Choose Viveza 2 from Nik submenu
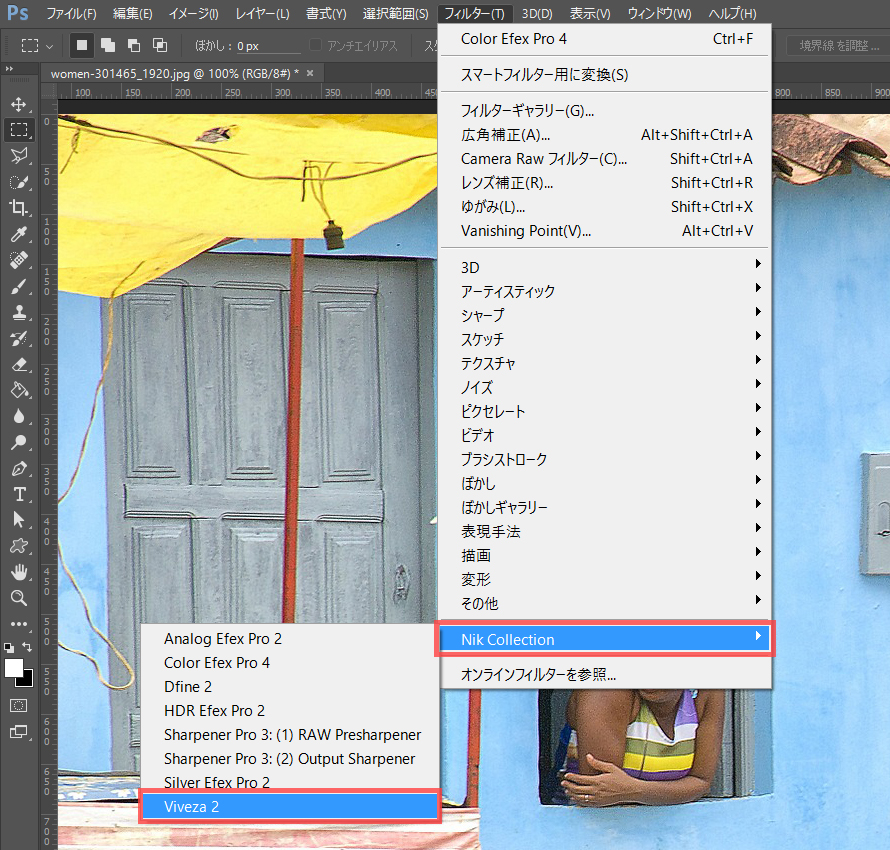Screen dimensions: 890x850 tap(289, 806)
